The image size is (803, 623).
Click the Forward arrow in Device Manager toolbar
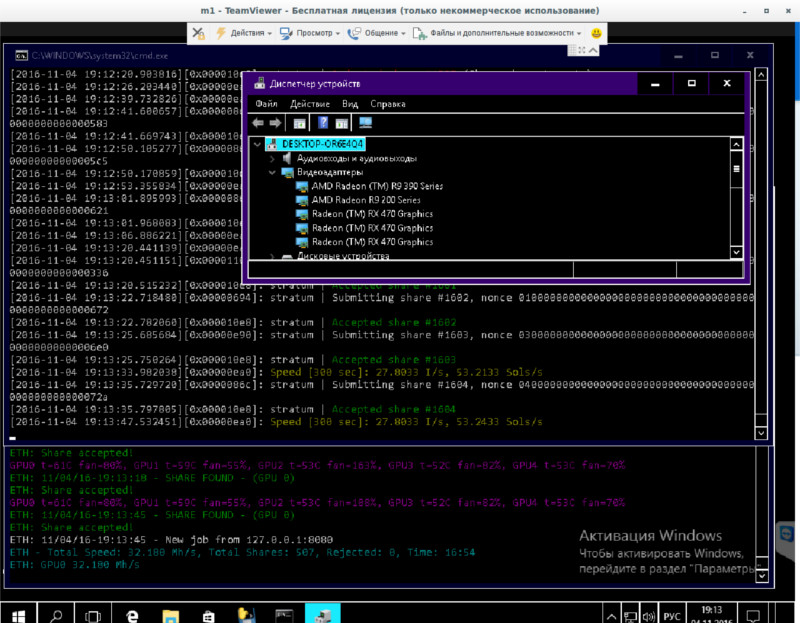tap(275, 123)
